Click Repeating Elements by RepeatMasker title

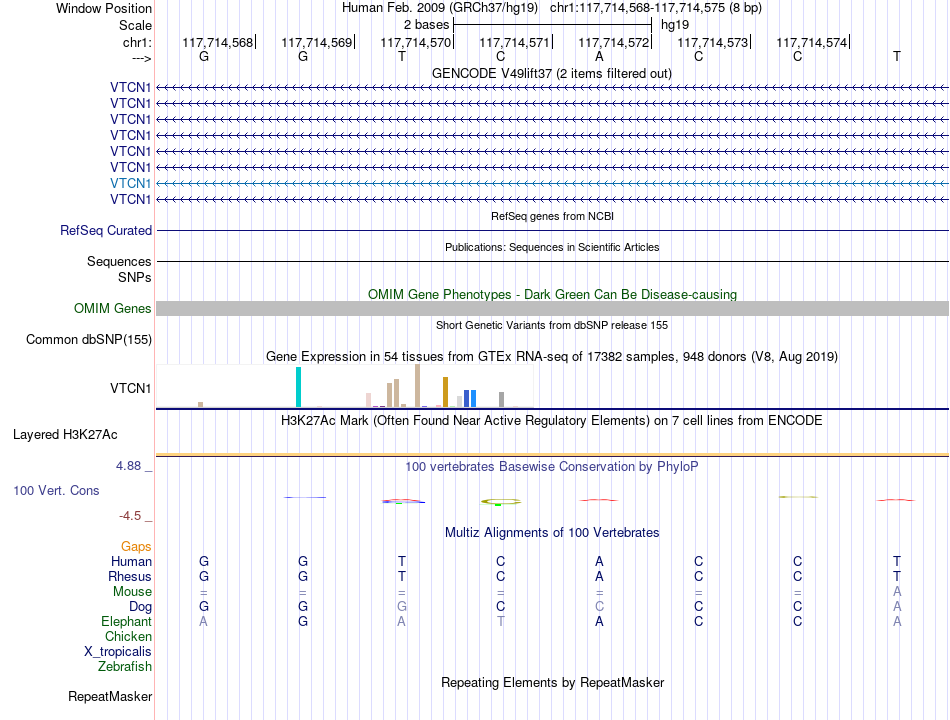click(553, 682)
